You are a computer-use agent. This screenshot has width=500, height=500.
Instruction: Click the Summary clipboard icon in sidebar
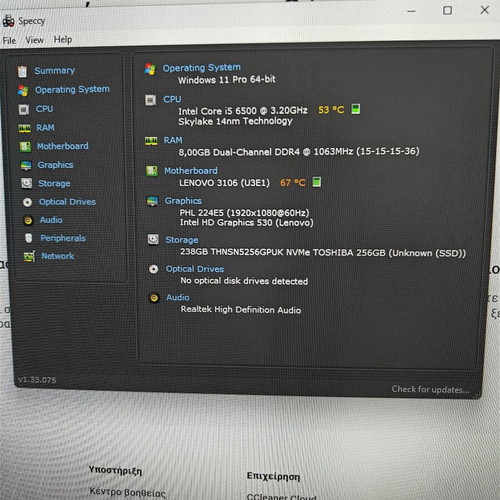(x=22, y=71)
